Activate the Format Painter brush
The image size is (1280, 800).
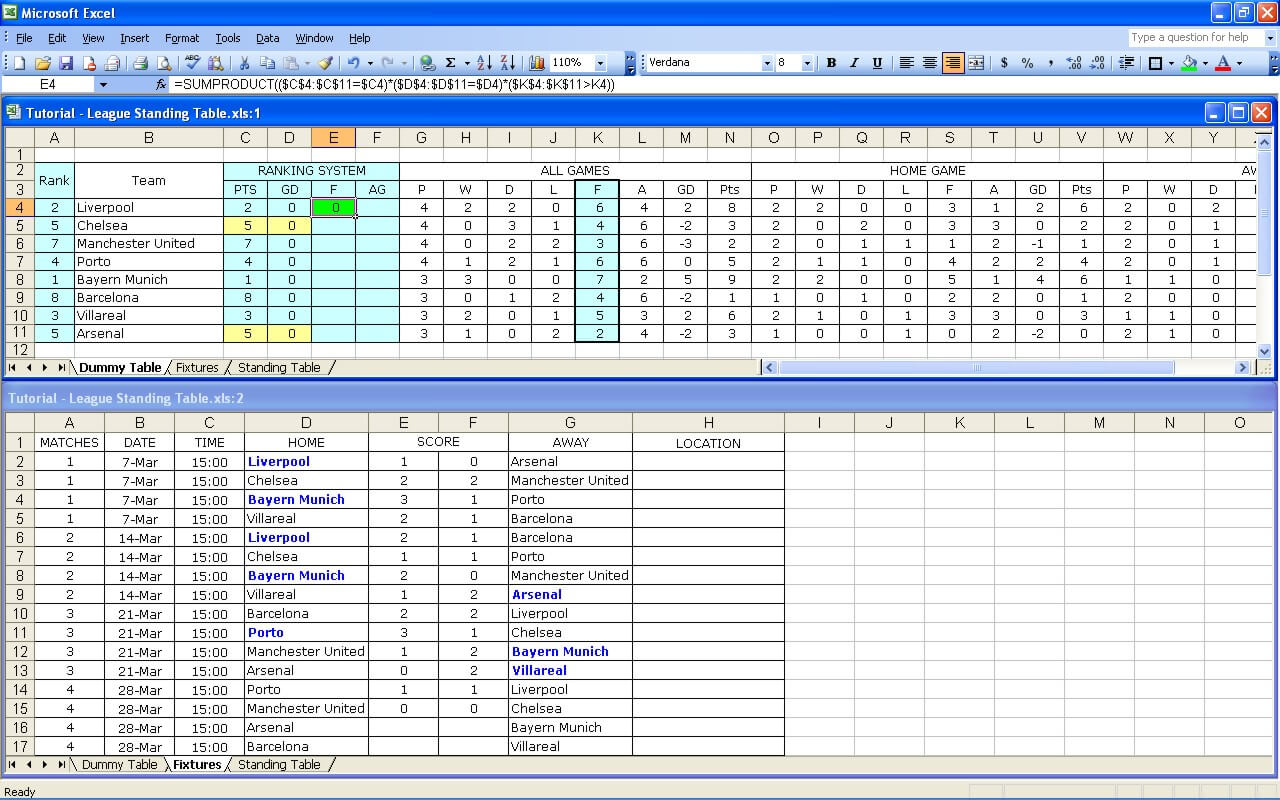click(x=325, y=63)
